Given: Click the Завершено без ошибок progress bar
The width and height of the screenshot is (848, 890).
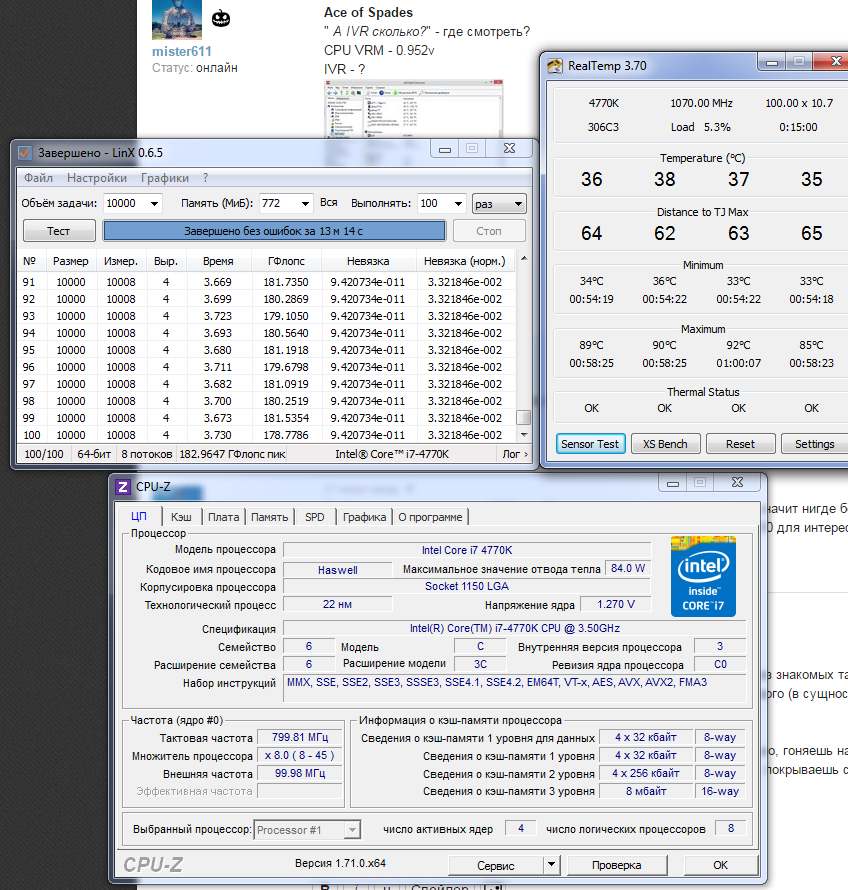Looking at the screenshot, I should coord(274,231).
